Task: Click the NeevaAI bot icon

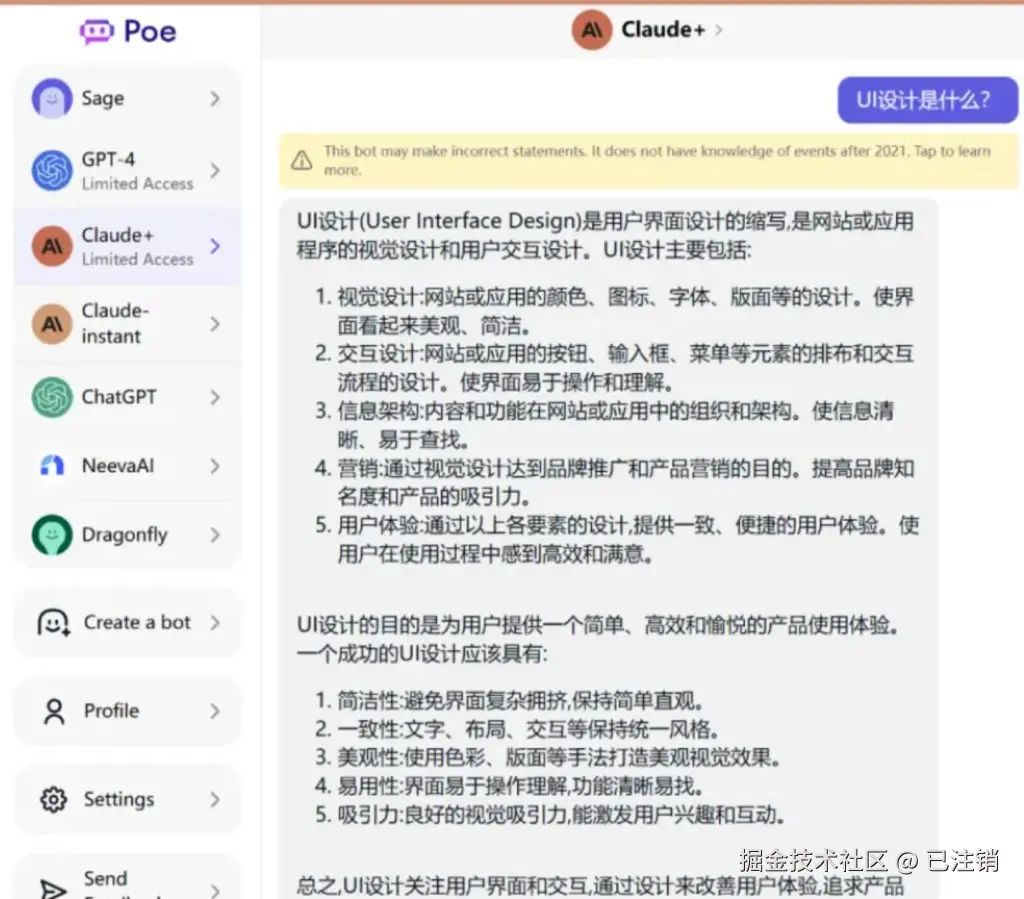Action: tap(52, 465)
